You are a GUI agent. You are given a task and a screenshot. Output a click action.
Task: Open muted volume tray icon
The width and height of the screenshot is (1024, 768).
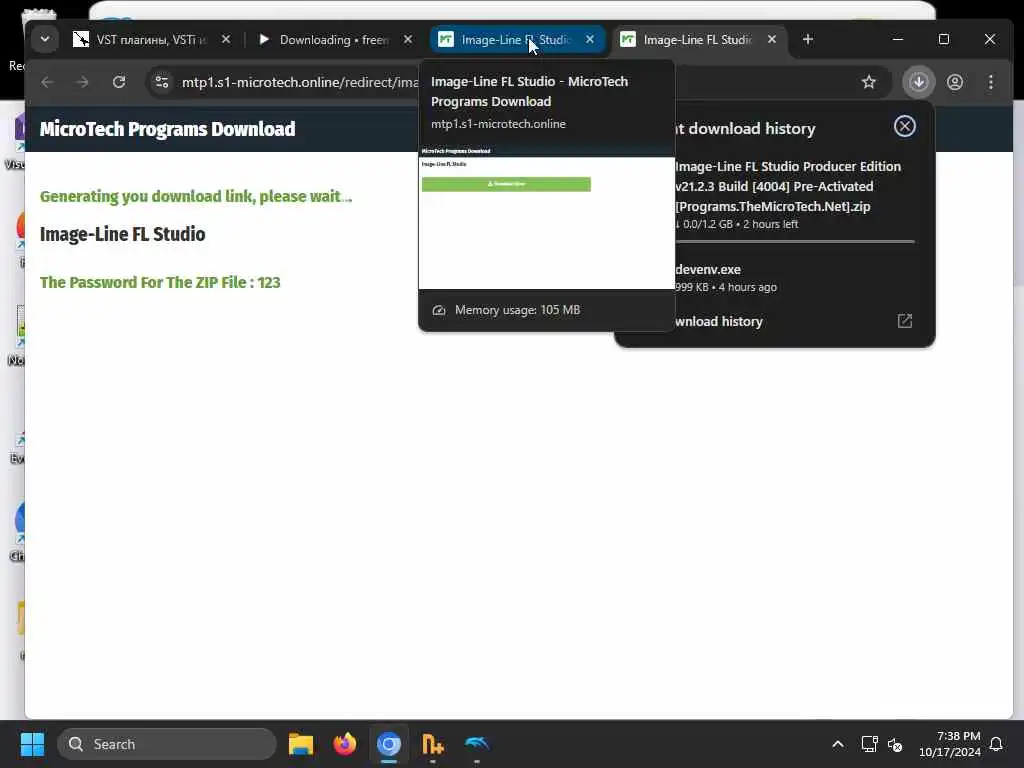895,744
